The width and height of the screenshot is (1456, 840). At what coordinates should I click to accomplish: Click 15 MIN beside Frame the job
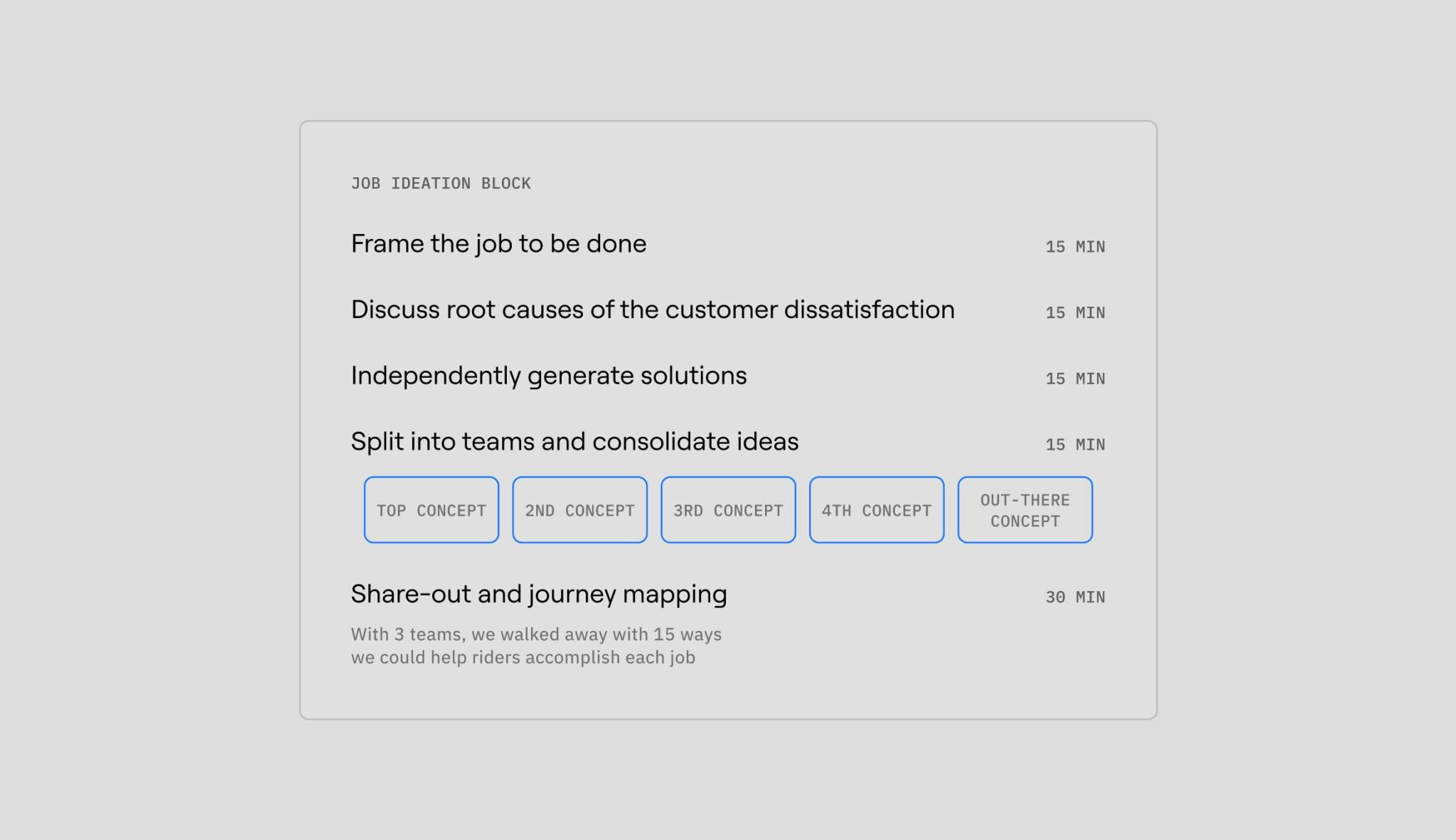coord(1075,247)
